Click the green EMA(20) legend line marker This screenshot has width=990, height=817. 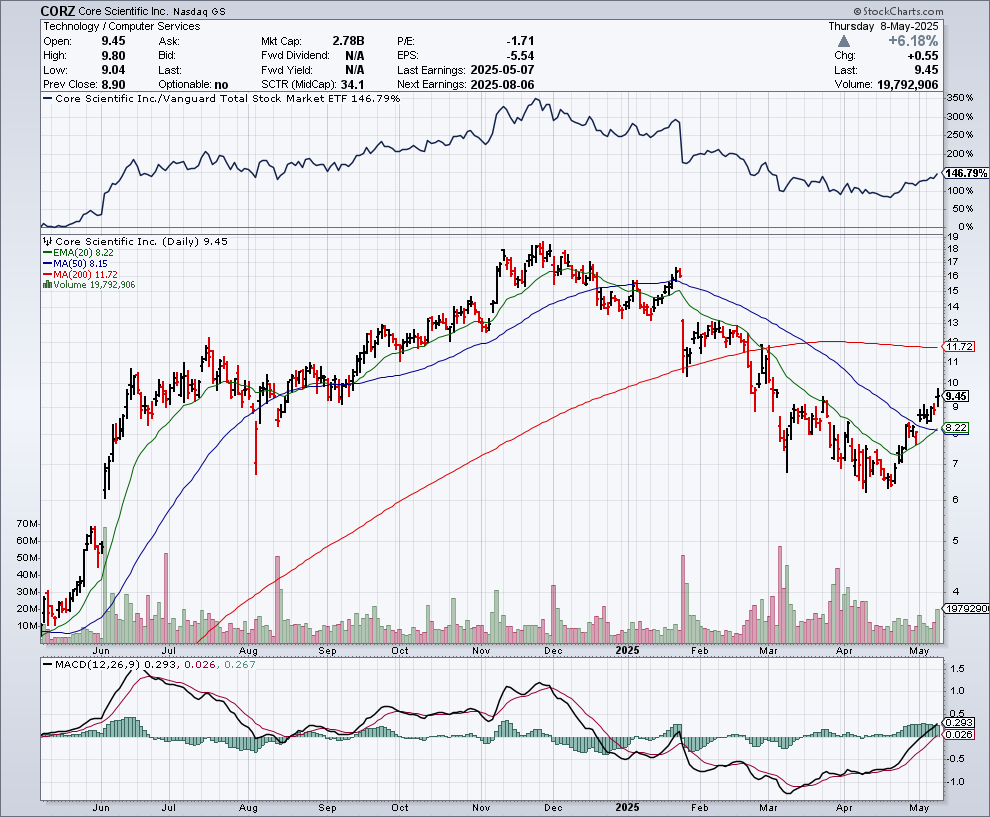tap(47, 253)
